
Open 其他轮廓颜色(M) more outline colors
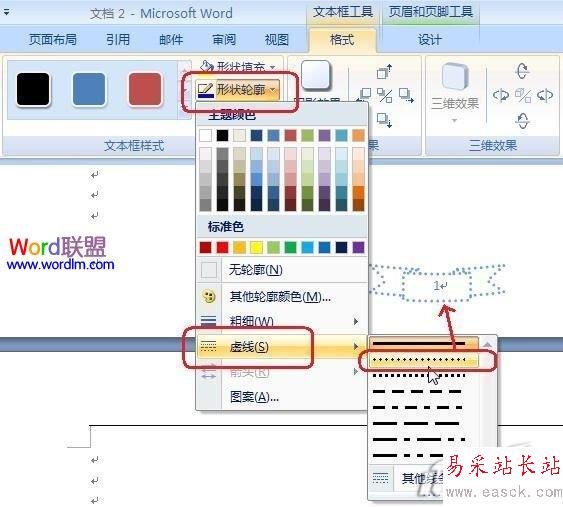282,297
